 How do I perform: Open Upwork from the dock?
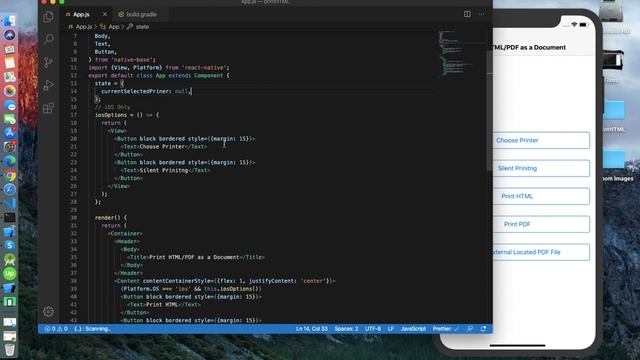(x=10, y=273)
